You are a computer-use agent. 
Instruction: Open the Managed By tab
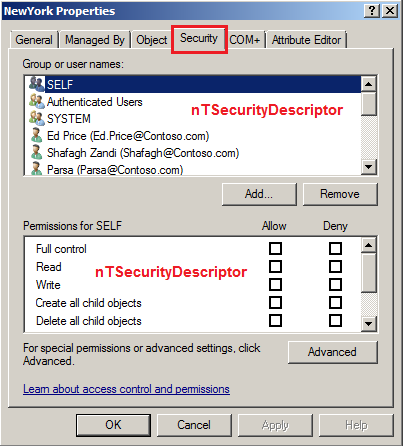95,40
